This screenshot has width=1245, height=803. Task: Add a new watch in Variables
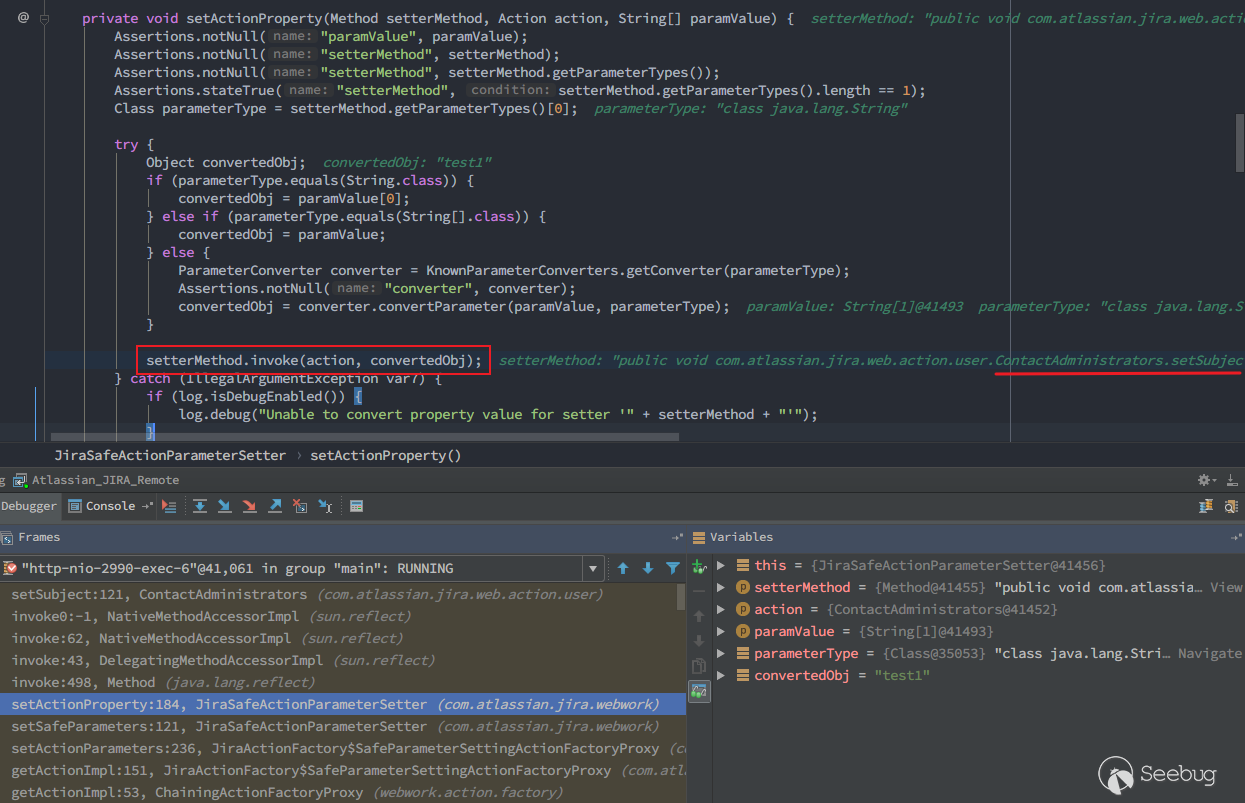pos(699,567)
